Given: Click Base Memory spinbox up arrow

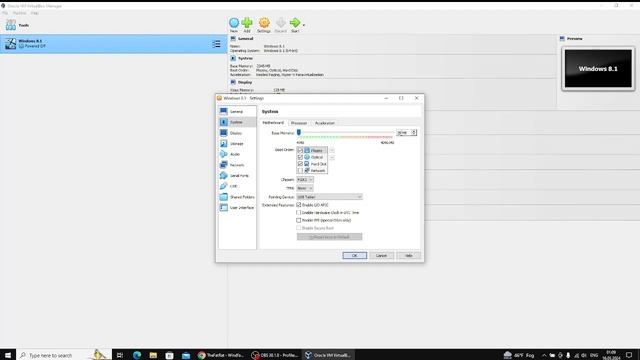Looking at the screenshot, I should (x=414, y=131).
